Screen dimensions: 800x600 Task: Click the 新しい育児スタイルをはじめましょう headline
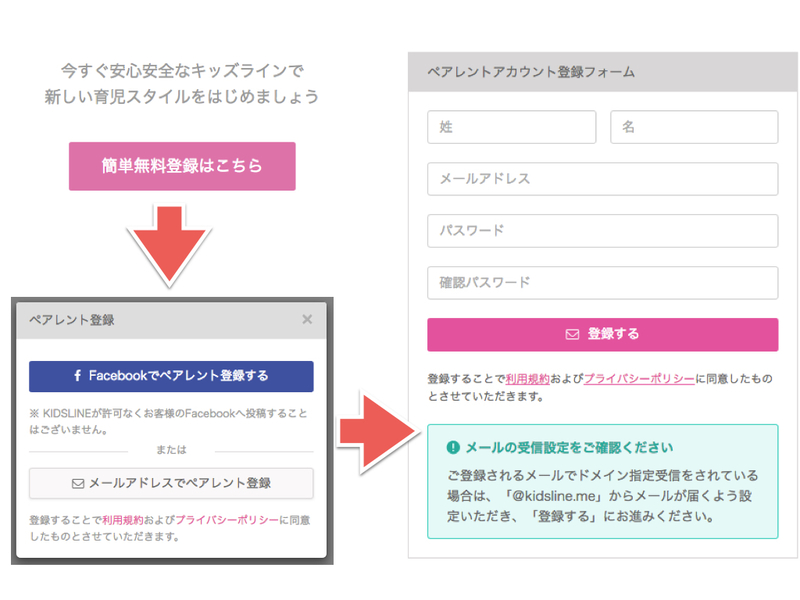point(182,96)
